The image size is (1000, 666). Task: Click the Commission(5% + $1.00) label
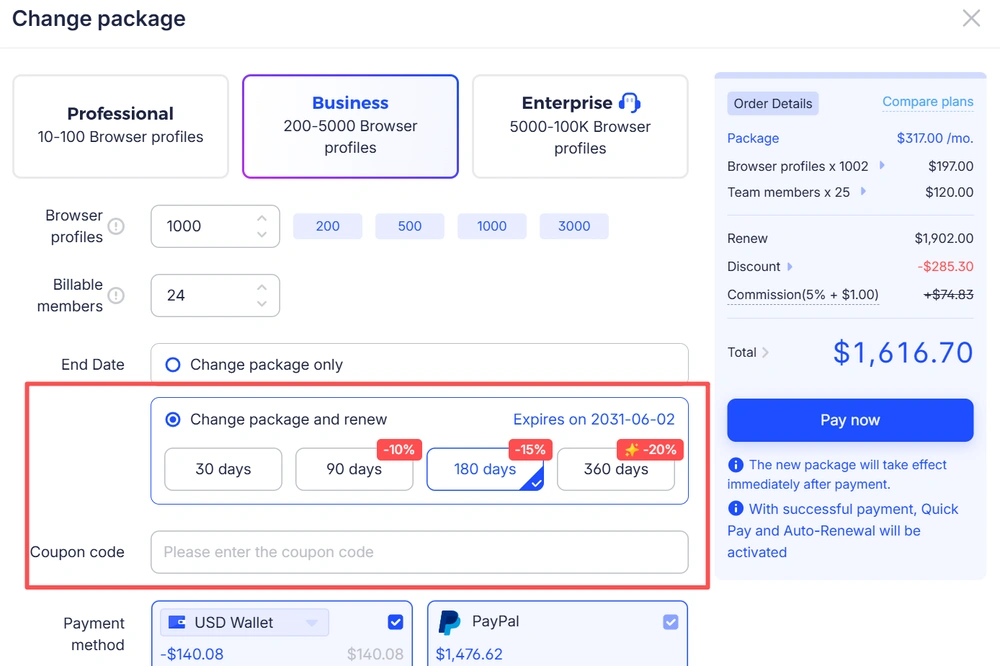tap(803, 295)
